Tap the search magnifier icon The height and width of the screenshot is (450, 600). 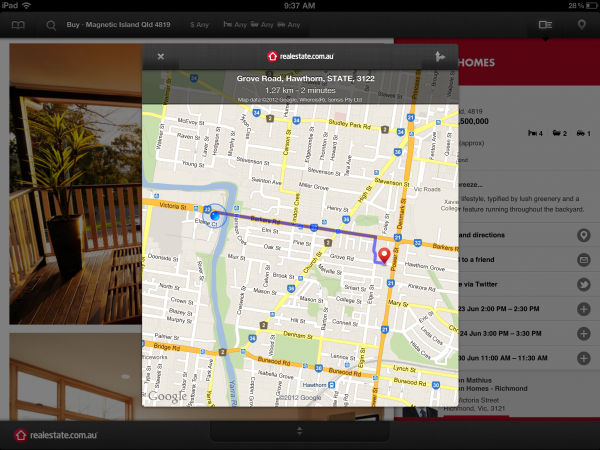click(x=51, y=25)
